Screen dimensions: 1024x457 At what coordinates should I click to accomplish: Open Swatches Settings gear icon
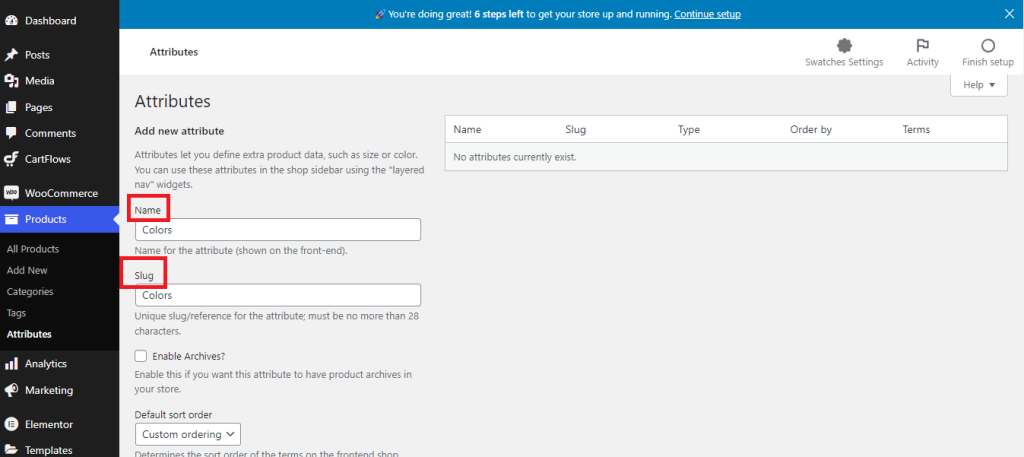pos(844,45)
